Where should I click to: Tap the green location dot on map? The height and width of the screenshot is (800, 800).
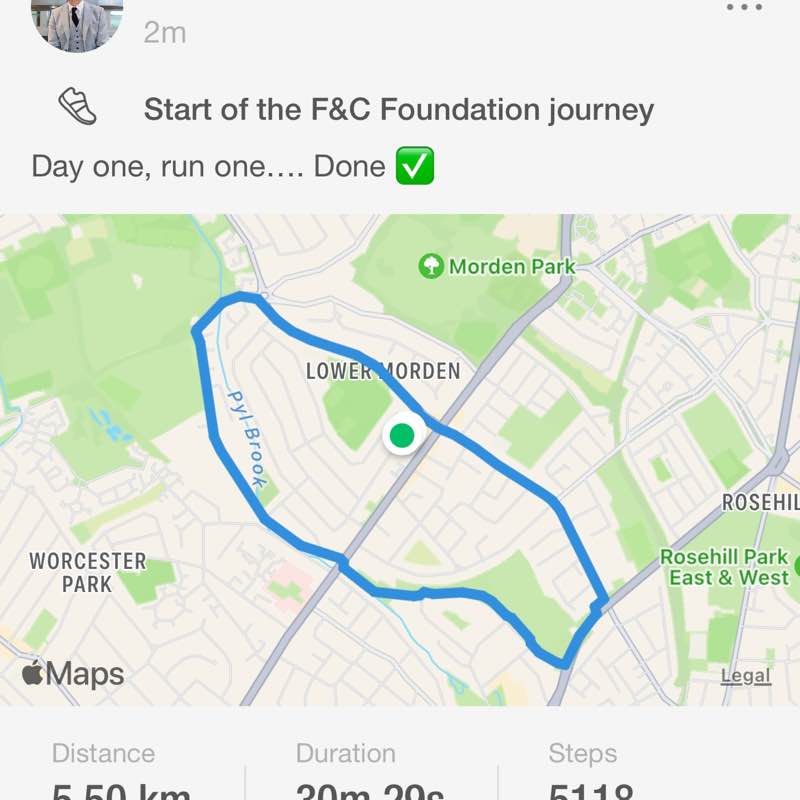point(402,435)
